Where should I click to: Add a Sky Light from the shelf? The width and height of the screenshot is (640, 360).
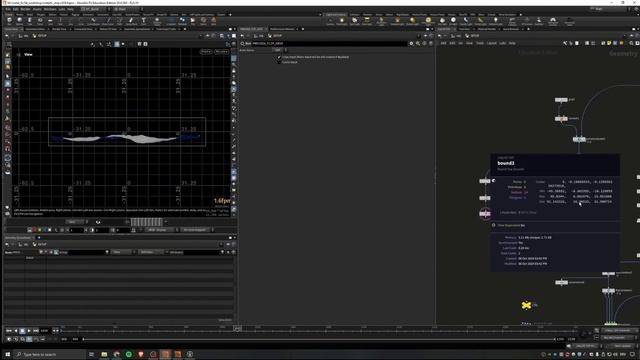point(442,21)
